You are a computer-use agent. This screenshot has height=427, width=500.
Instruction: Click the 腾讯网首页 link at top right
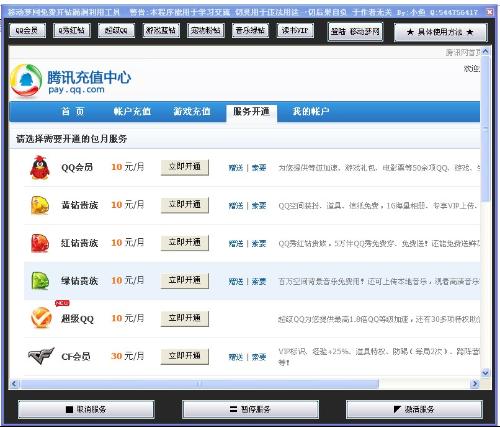[463, 52]
